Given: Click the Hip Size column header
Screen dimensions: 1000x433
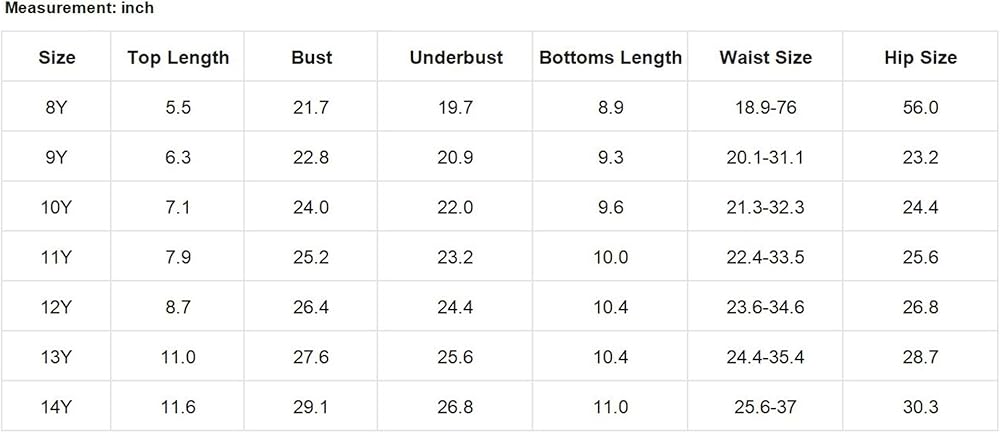Looking at the screenshot, I should click(x=920, y=57).
